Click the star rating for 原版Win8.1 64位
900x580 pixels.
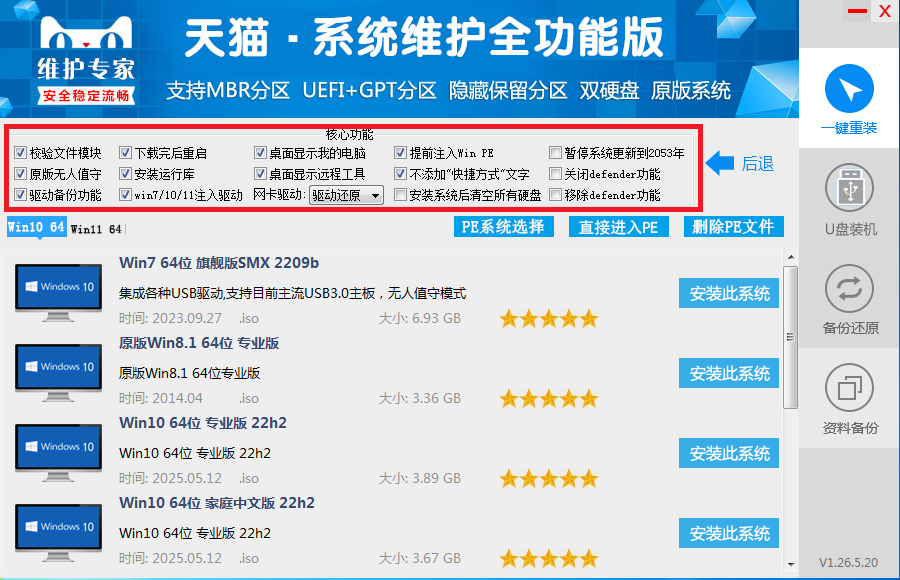coord(549,399)
